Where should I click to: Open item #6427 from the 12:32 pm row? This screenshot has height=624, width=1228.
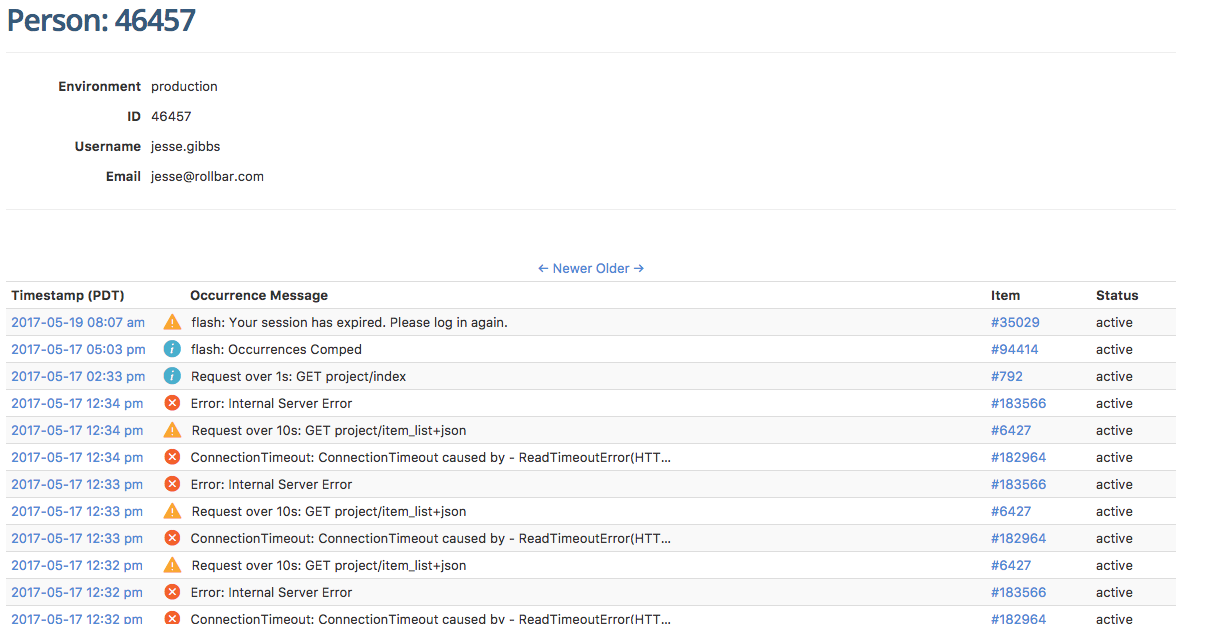[1008, 564]
